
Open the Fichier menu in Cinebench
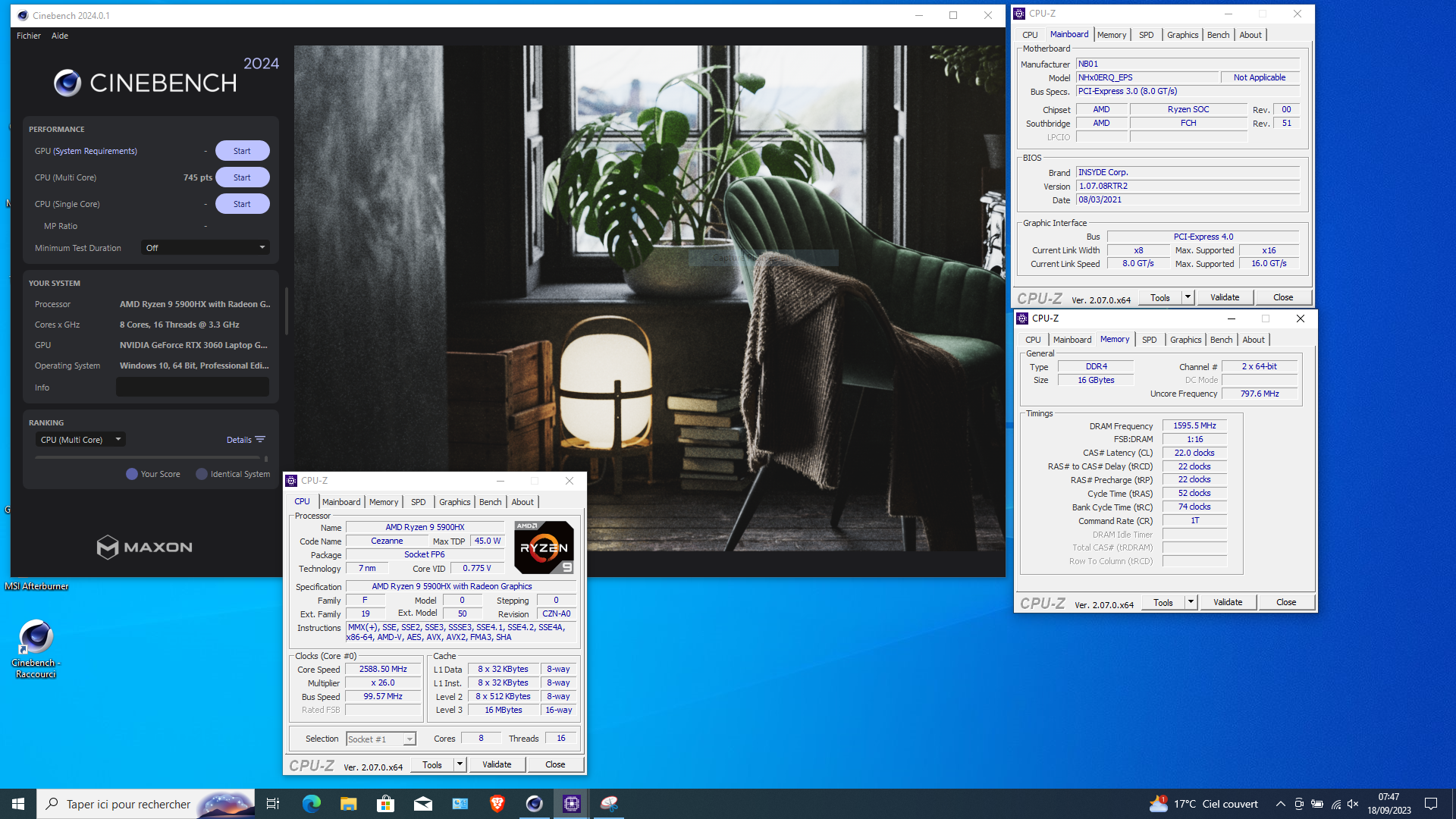point(29,36)
